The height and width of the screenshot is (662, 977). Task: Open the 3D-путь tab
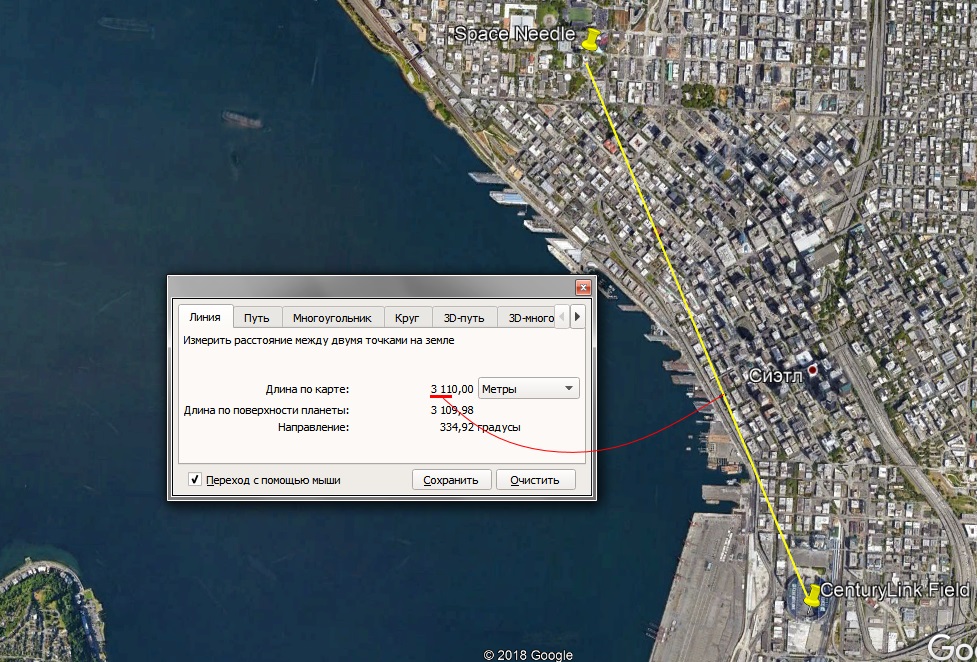pos(464,318)
